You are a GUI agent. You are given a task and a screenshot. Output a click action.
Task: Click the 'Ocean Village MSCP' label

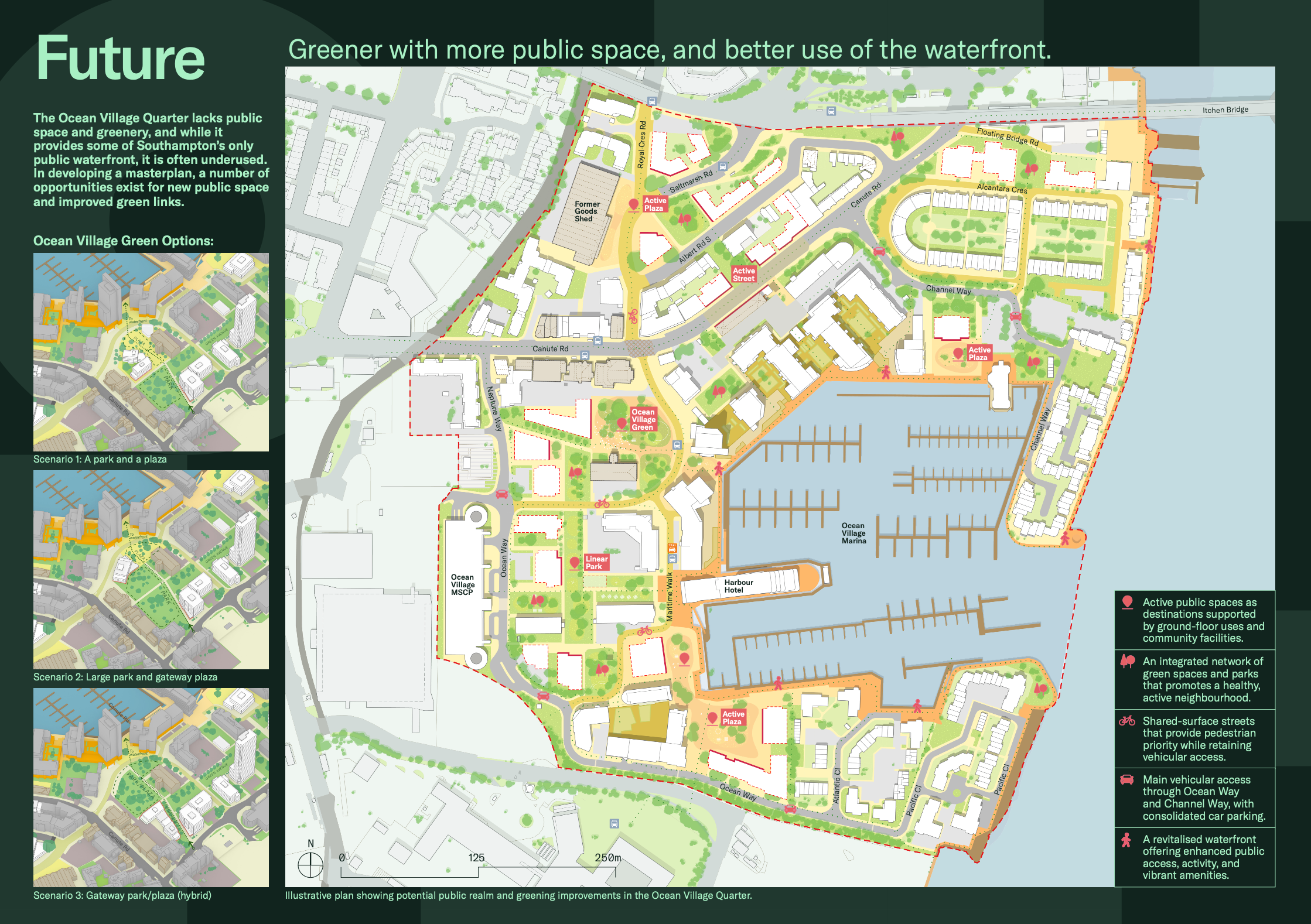(463, 585)
